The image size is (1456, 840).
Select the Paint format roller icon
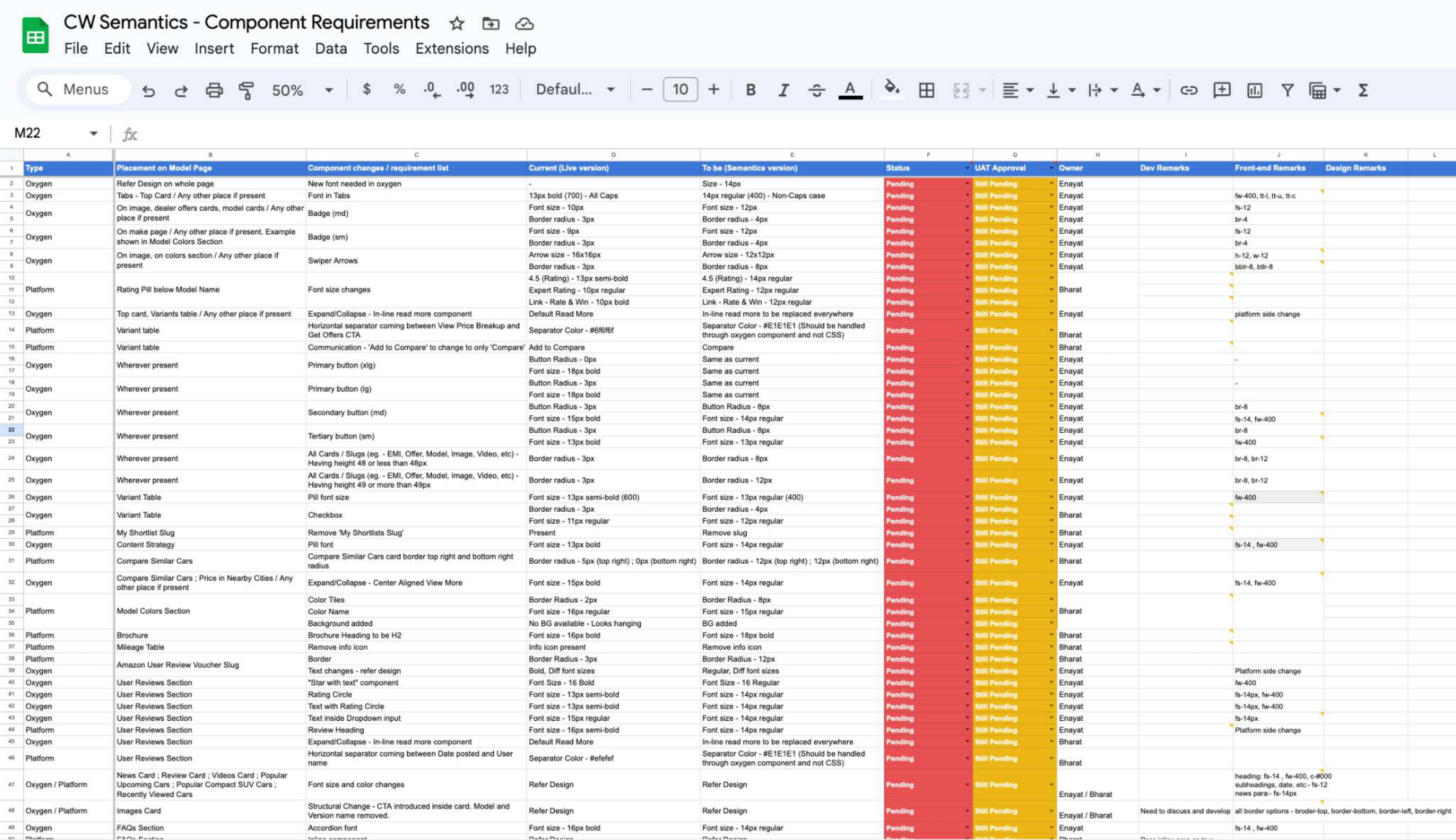click(246, 90)
